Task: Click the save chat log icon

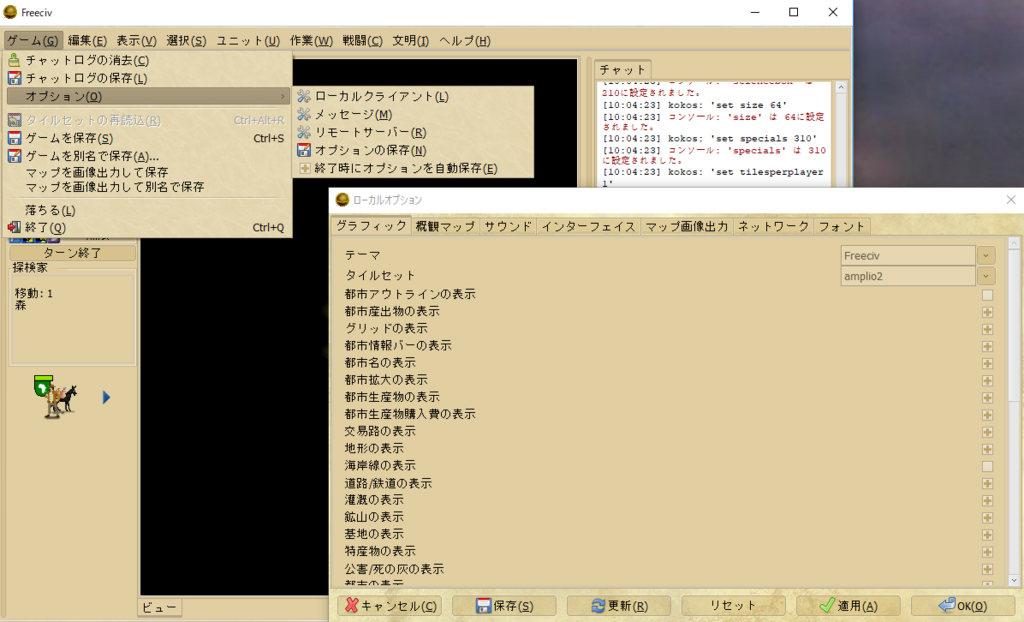Action: [x=14, y=78]
